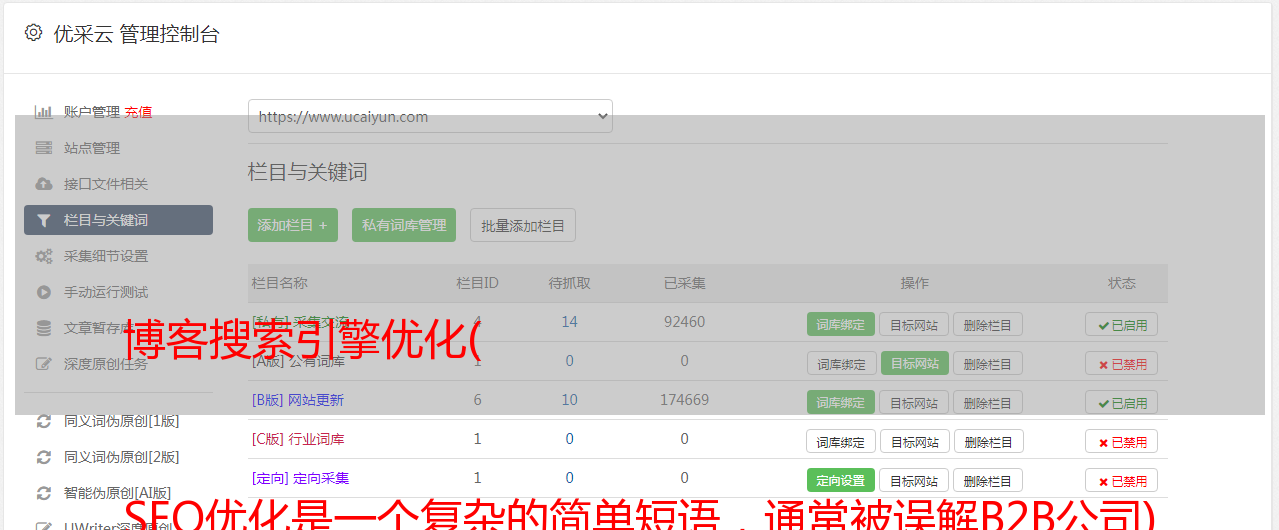Image resolution: width=1279 pixels, height=530 pixels.
Task: Click the filter icon for 栏目与关键词
Action: (x=43, y=220)
